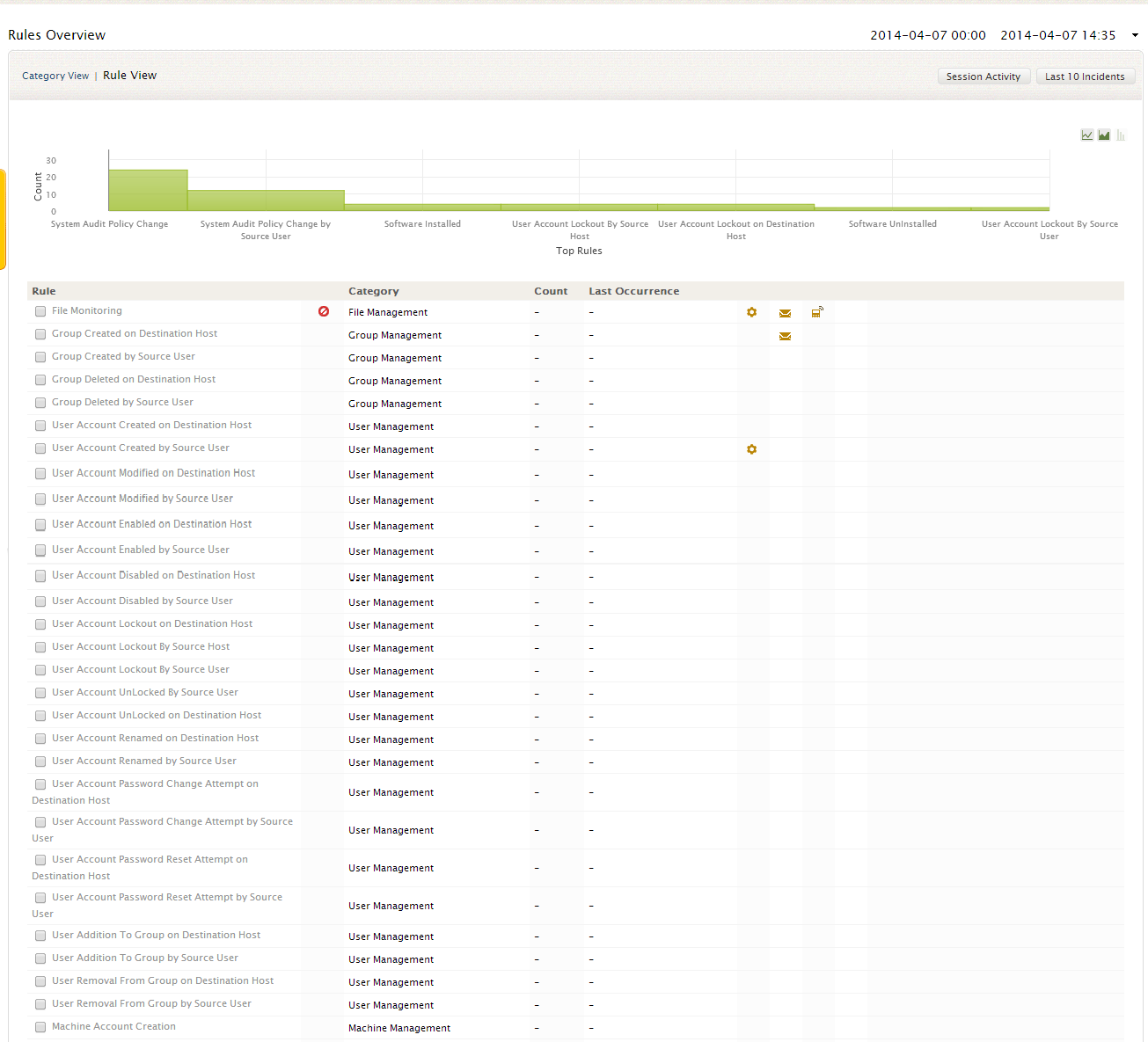Image resolution: width=1148 pixels, height=1042 pixels.
Task: Switch the chart to area graph view
Action: click(1104, 135)
